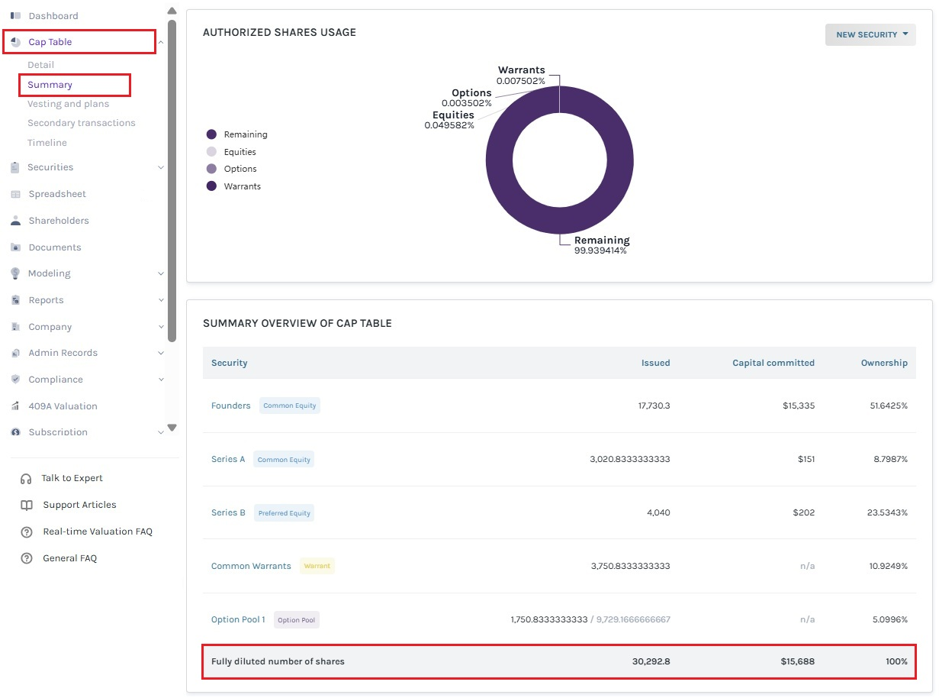Click the Documents folder icon

coord(16,247)
